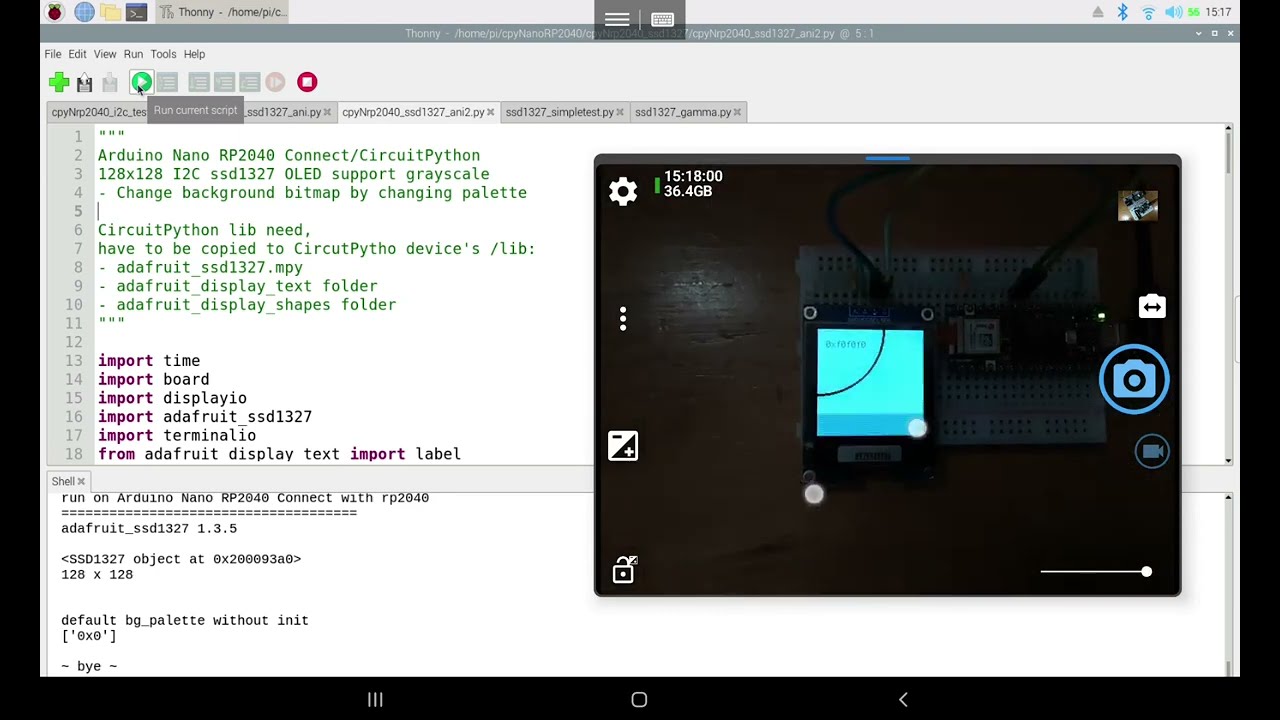Open the Tools menu
The height and width of the screenshot is (720, 1280).
[x=163, y=54]
